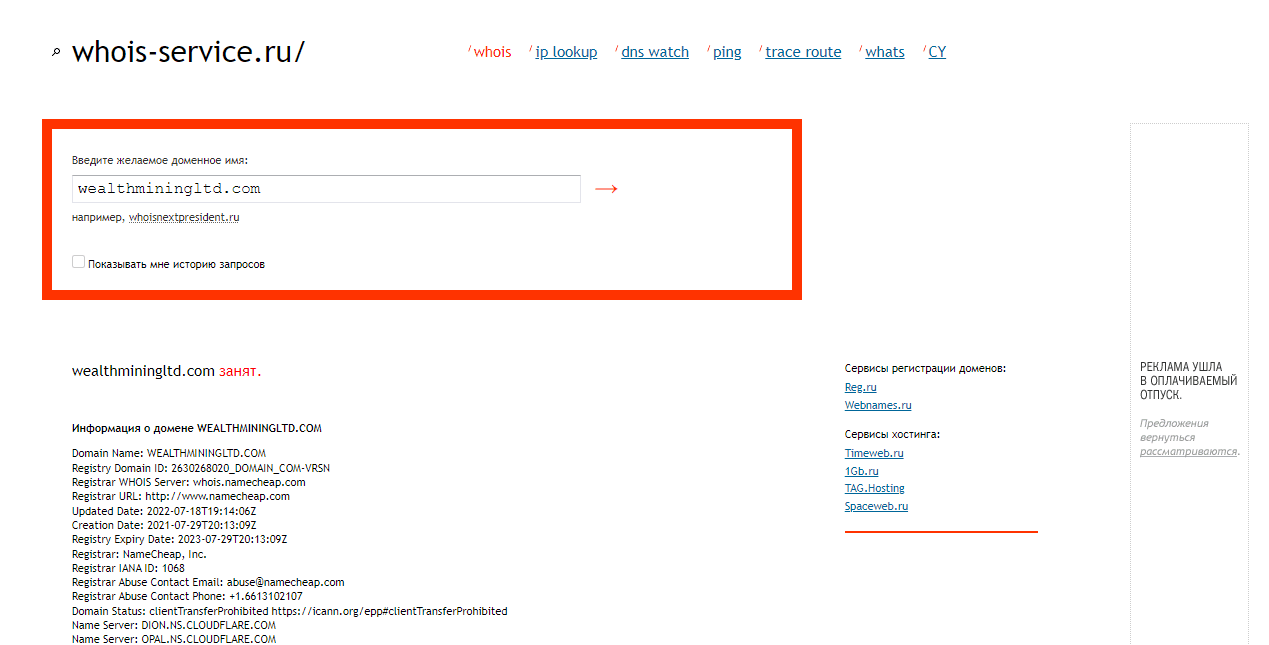Go to the dns watch page

655,52
